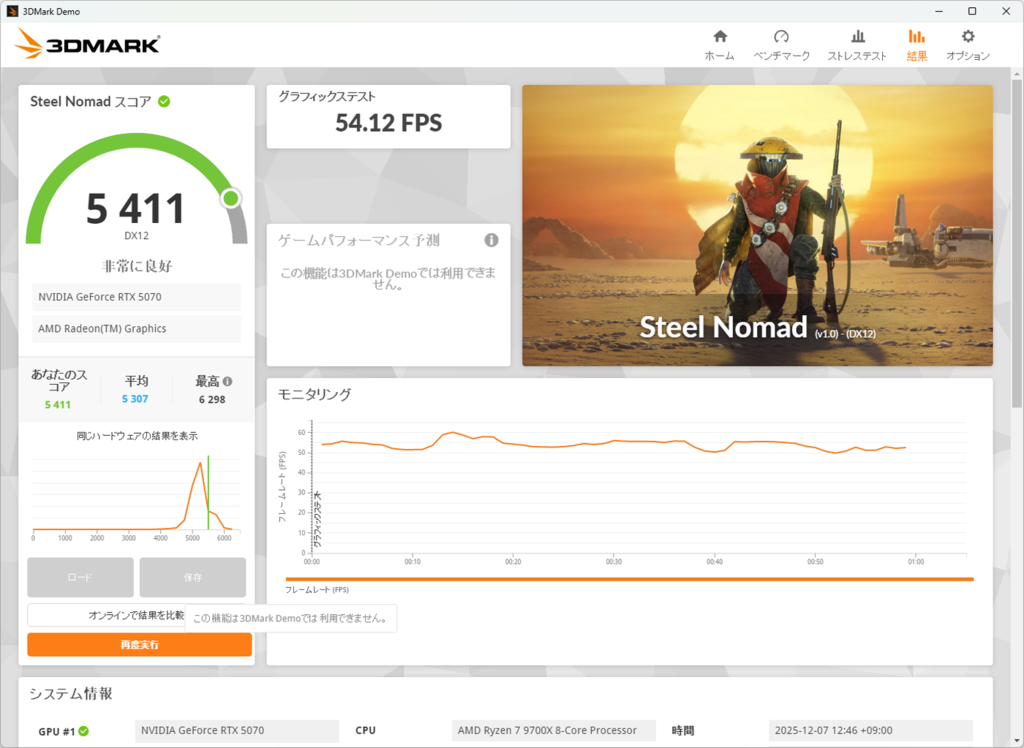Open the ベンチマーク gauge icon
Viewport: 1024px width, 748px height.
pyautogui.click(x=781, y=37)
